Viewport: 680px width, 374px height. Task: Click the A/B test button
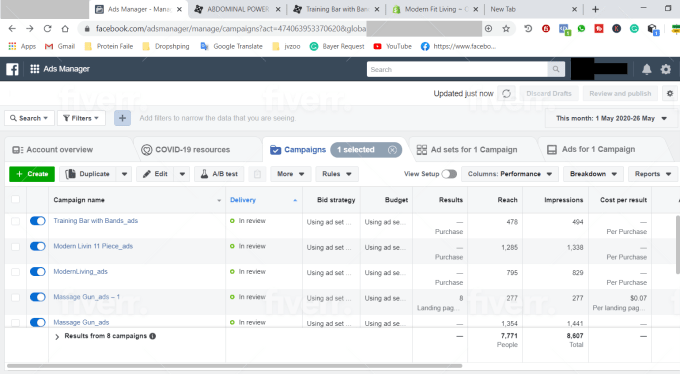click(219, 174)
